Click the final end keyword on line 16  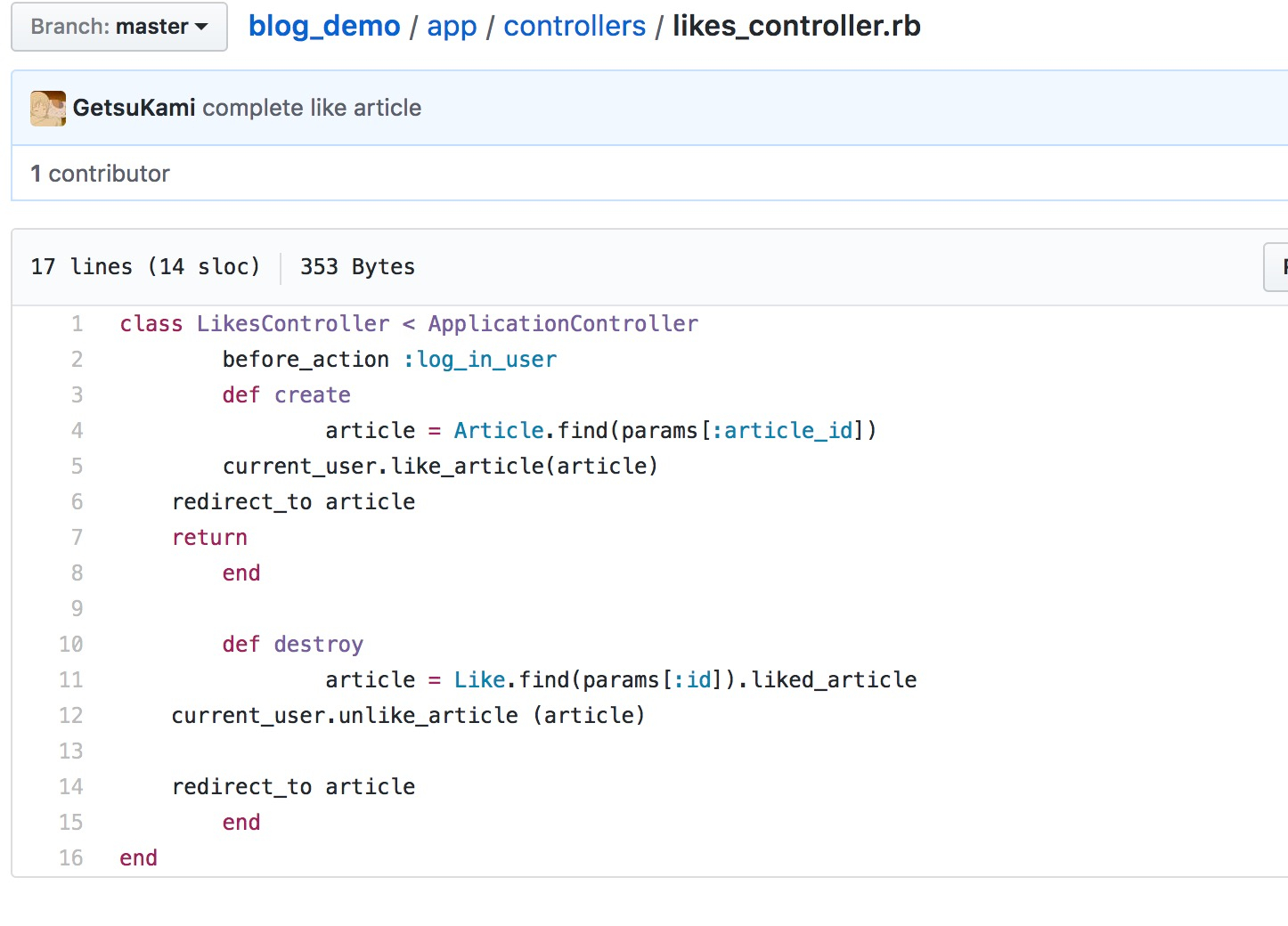pos(138,857)
